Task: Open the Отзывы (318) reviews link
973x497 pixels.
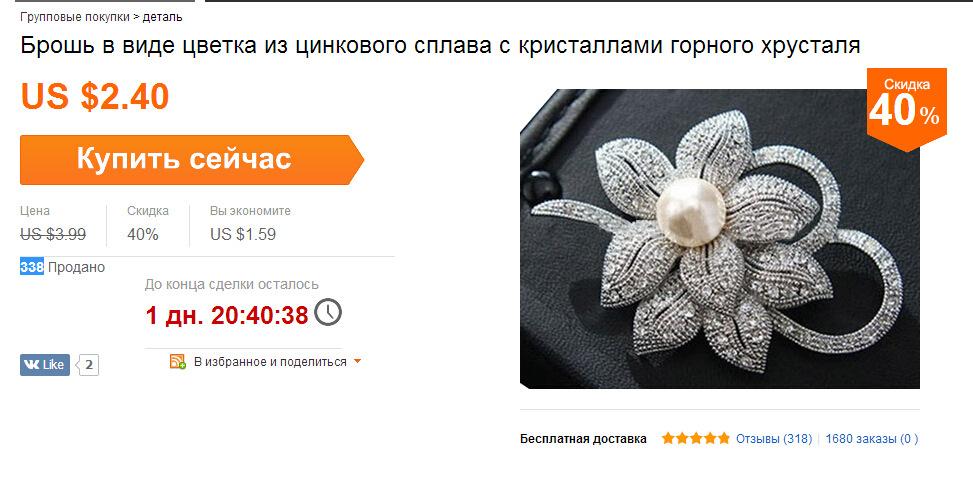Action: [774, 439]
